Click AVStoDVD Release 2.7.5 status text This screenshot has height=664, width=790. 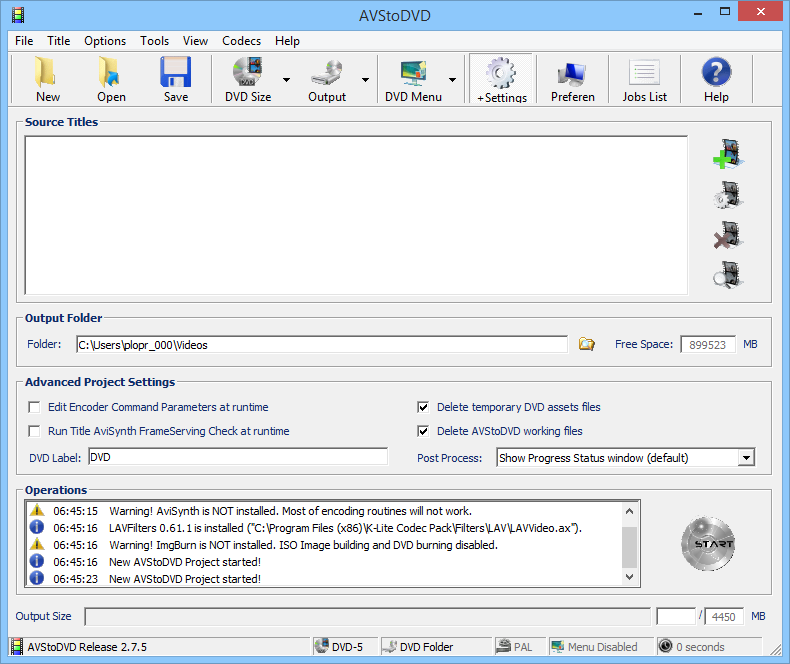click(87, 647)
